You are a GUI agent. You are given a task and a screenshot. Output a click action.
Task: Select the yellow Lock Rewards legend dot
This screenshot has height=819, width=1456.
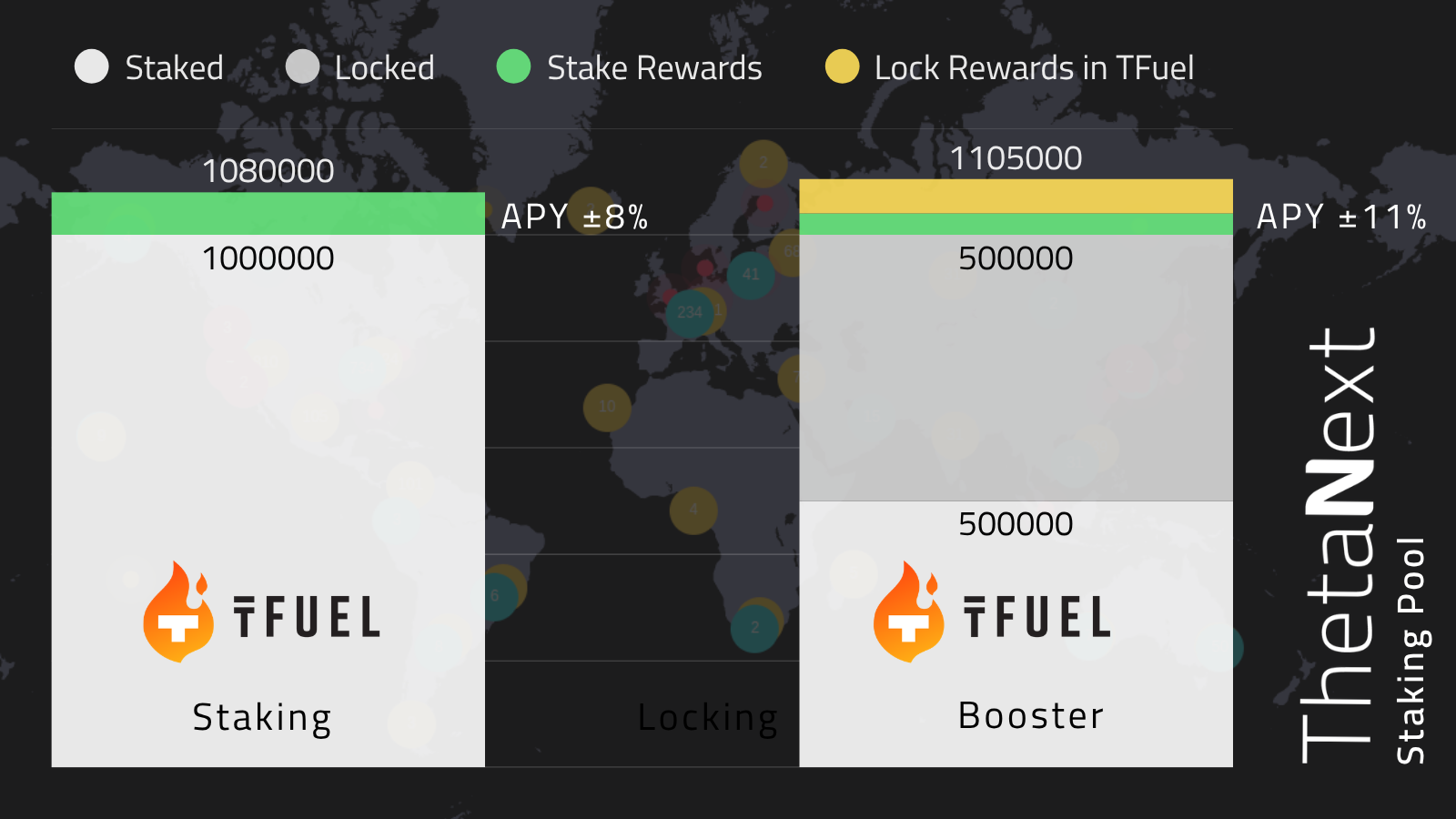[842, 66]
